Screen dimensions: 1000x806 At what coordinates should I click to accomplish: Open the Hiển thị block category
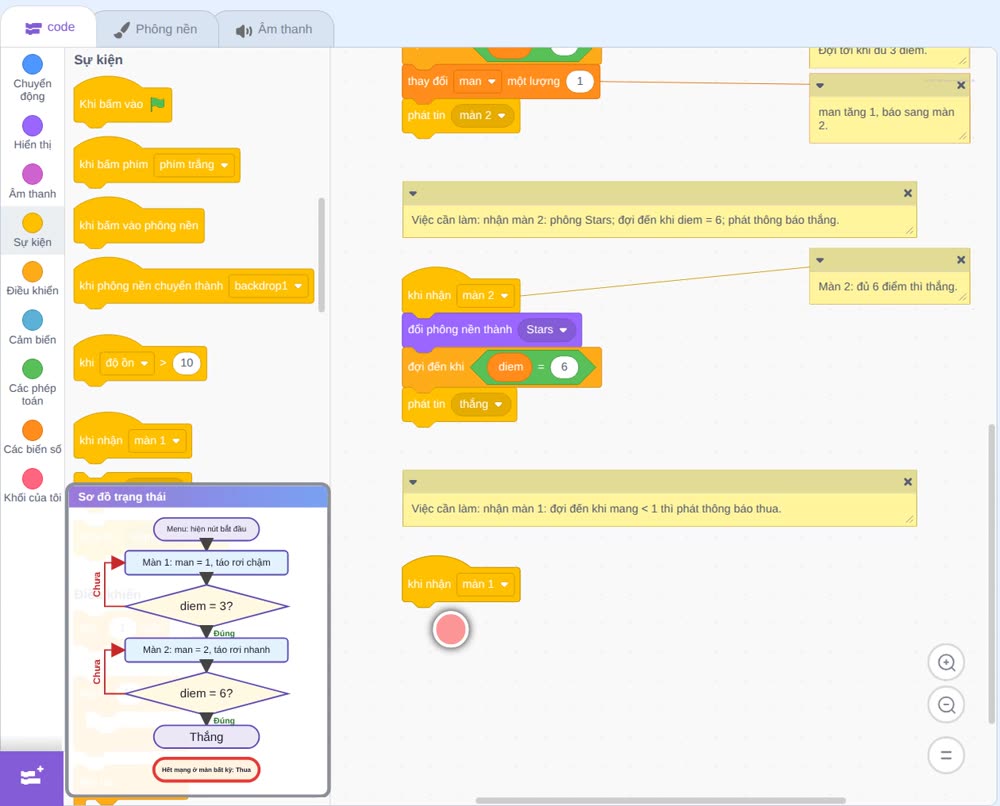tap(32, 133)
